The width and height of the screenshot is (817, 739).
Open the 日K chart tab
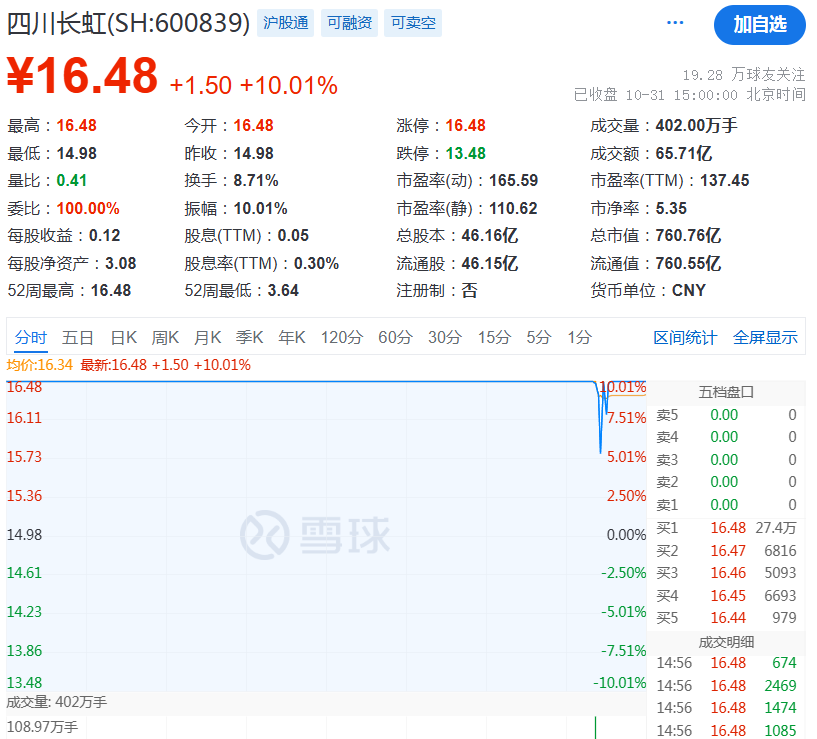coord(124,337)
